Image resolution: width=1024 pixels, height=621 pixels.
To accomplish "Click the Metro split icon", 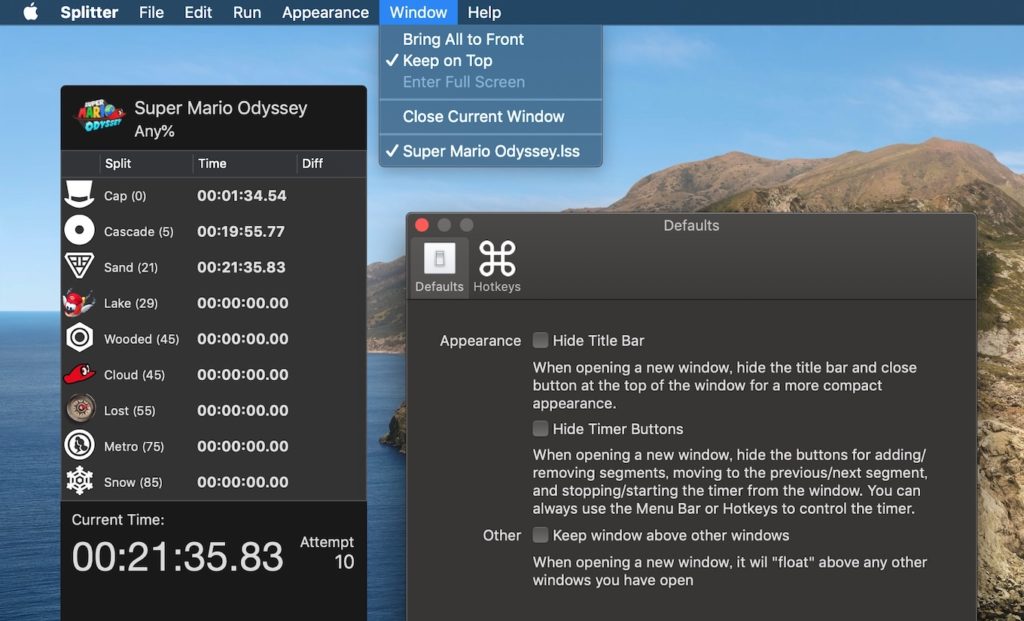I will pos(79,446).
